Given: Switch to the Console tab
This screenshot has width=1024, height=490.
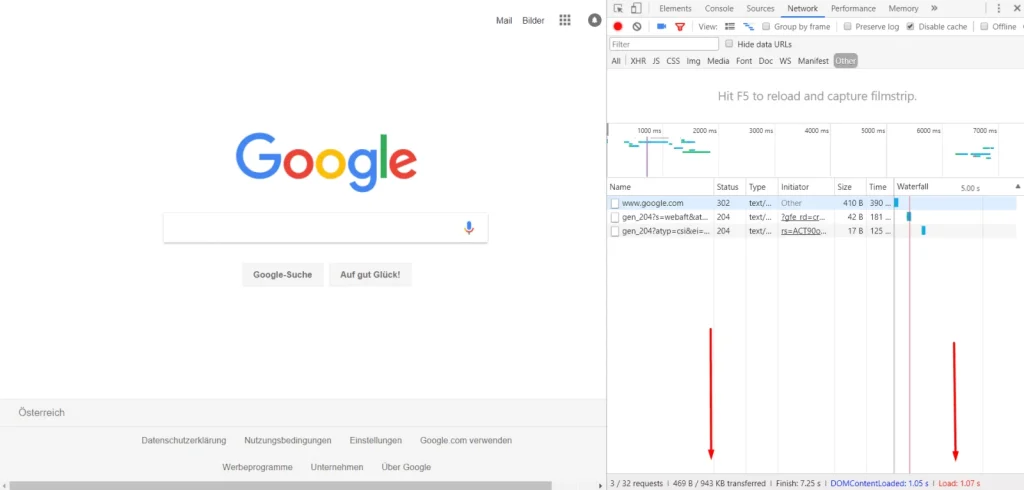Looking at the screenshot, I should click(x=719, y=8).
